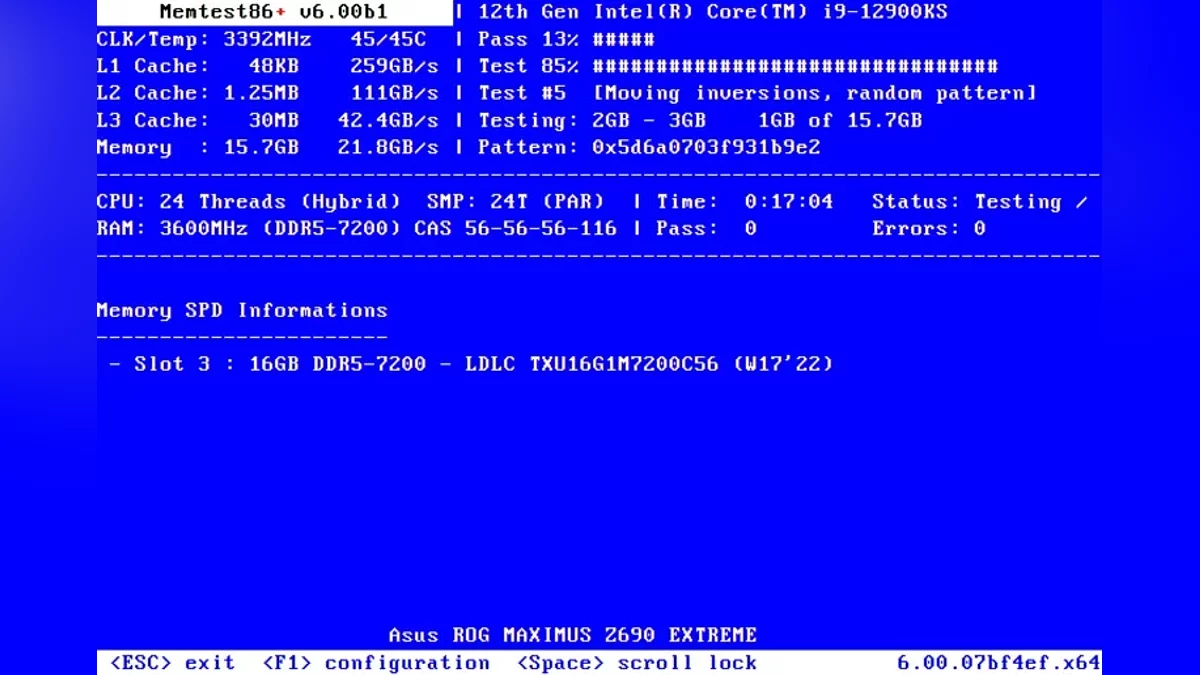Toggle <Space> scroll lock option
Screen dimensions: 1200x675
637,663
